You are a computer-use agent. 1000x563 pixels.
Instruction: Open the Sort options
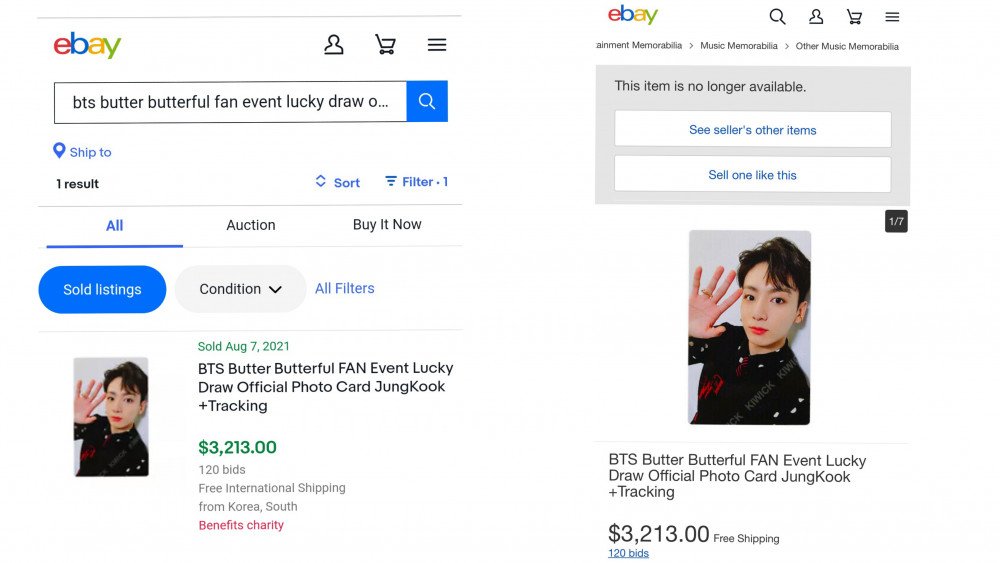337,182
